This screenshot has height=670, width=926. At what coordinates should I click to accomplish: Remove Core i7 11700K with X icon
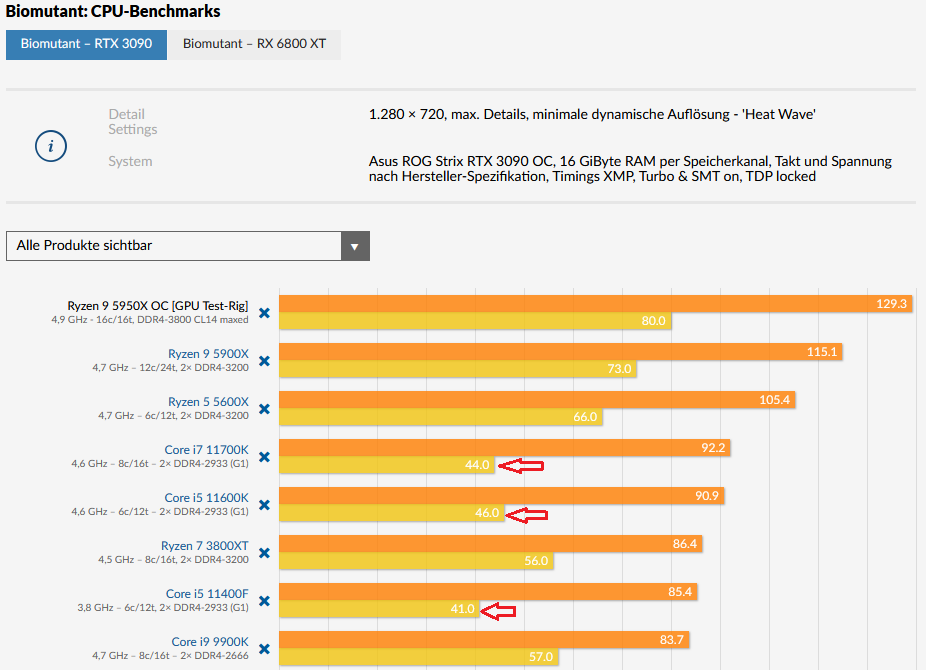[x=265, y=457]
